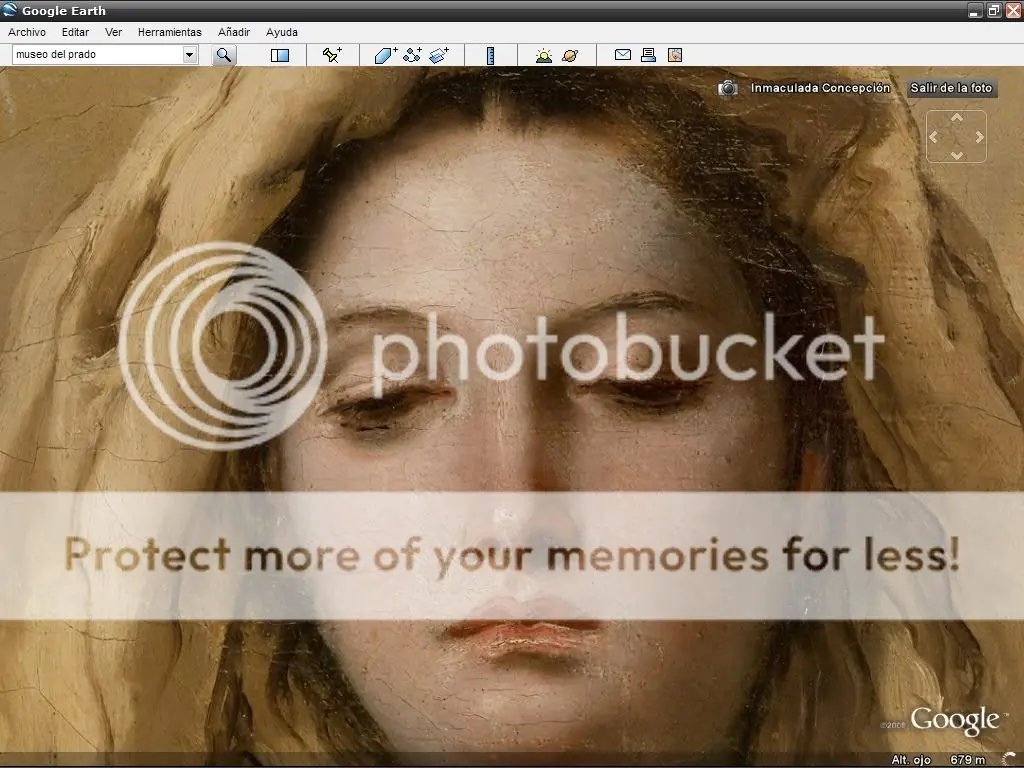Screen dimensions: 1024x768
Task: Show sunlight across the landscape icon
Action: coord(543,56)
